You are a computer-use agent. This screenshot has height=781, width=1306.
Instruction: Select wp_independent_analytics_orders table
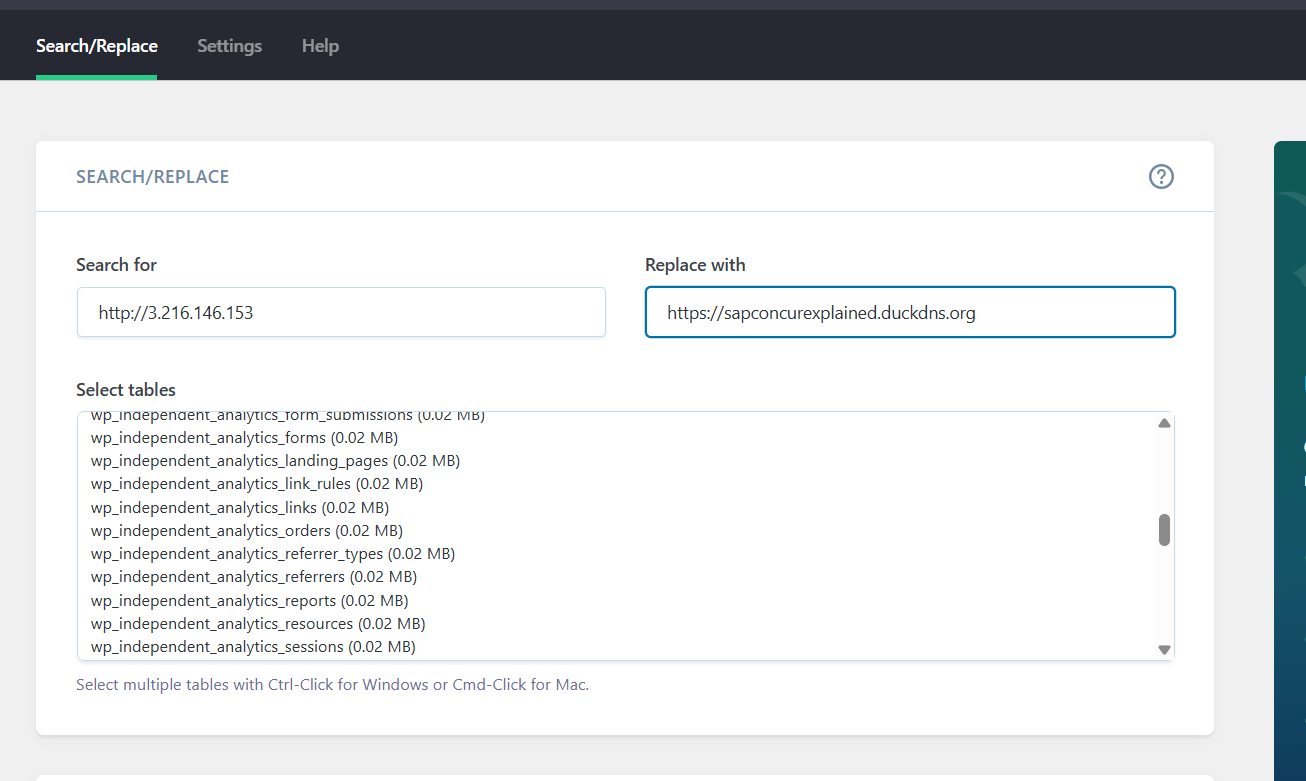246,531
